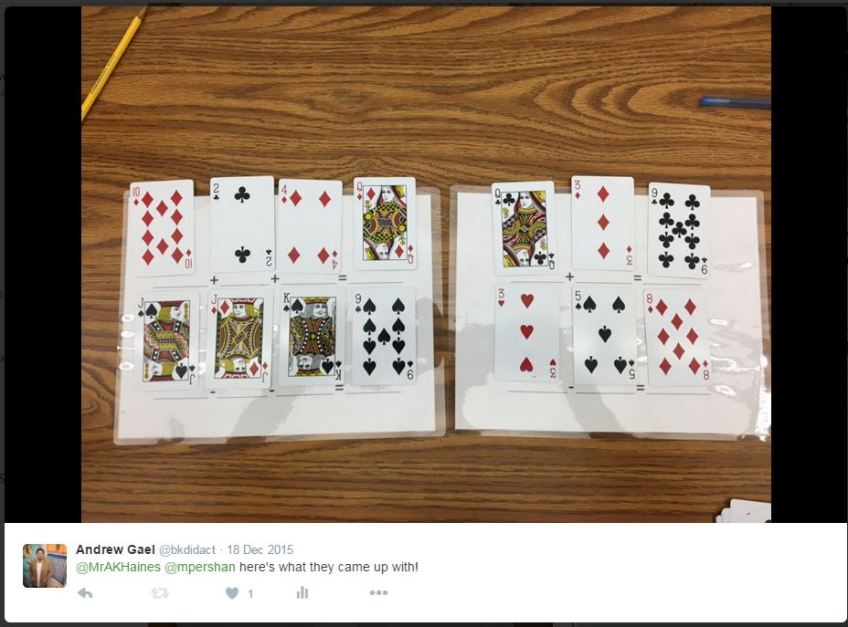Click the 8 of diamonds card in photo

(678, 336)
